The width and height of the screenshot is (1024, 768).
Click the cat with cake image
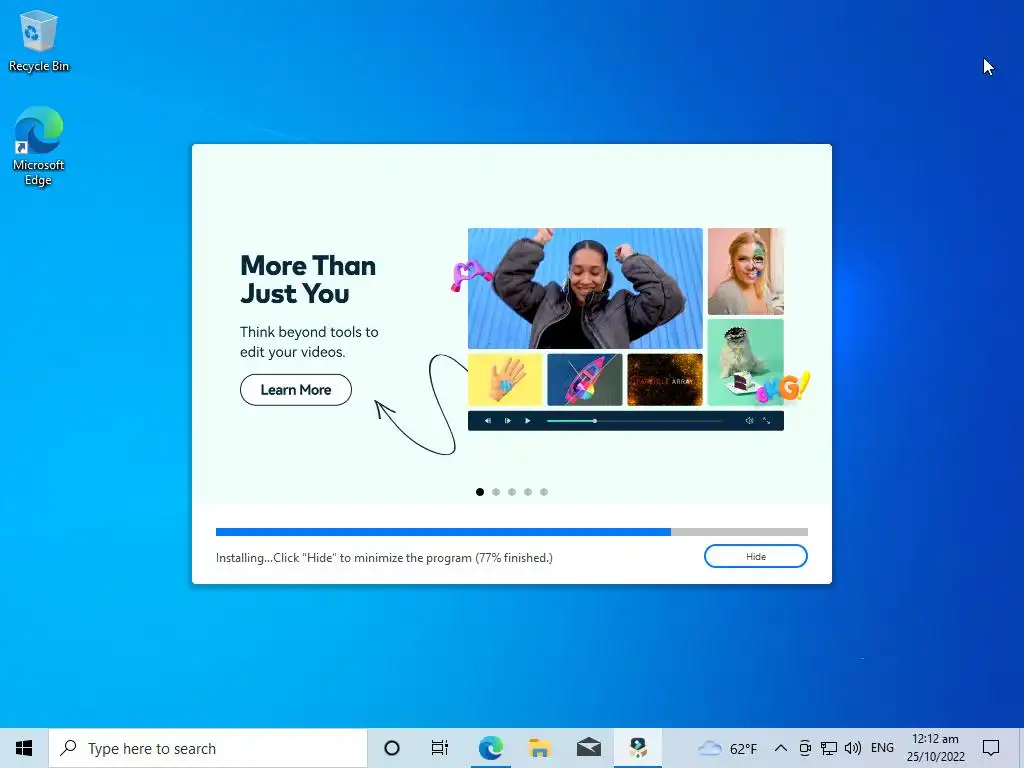(746, 362)
